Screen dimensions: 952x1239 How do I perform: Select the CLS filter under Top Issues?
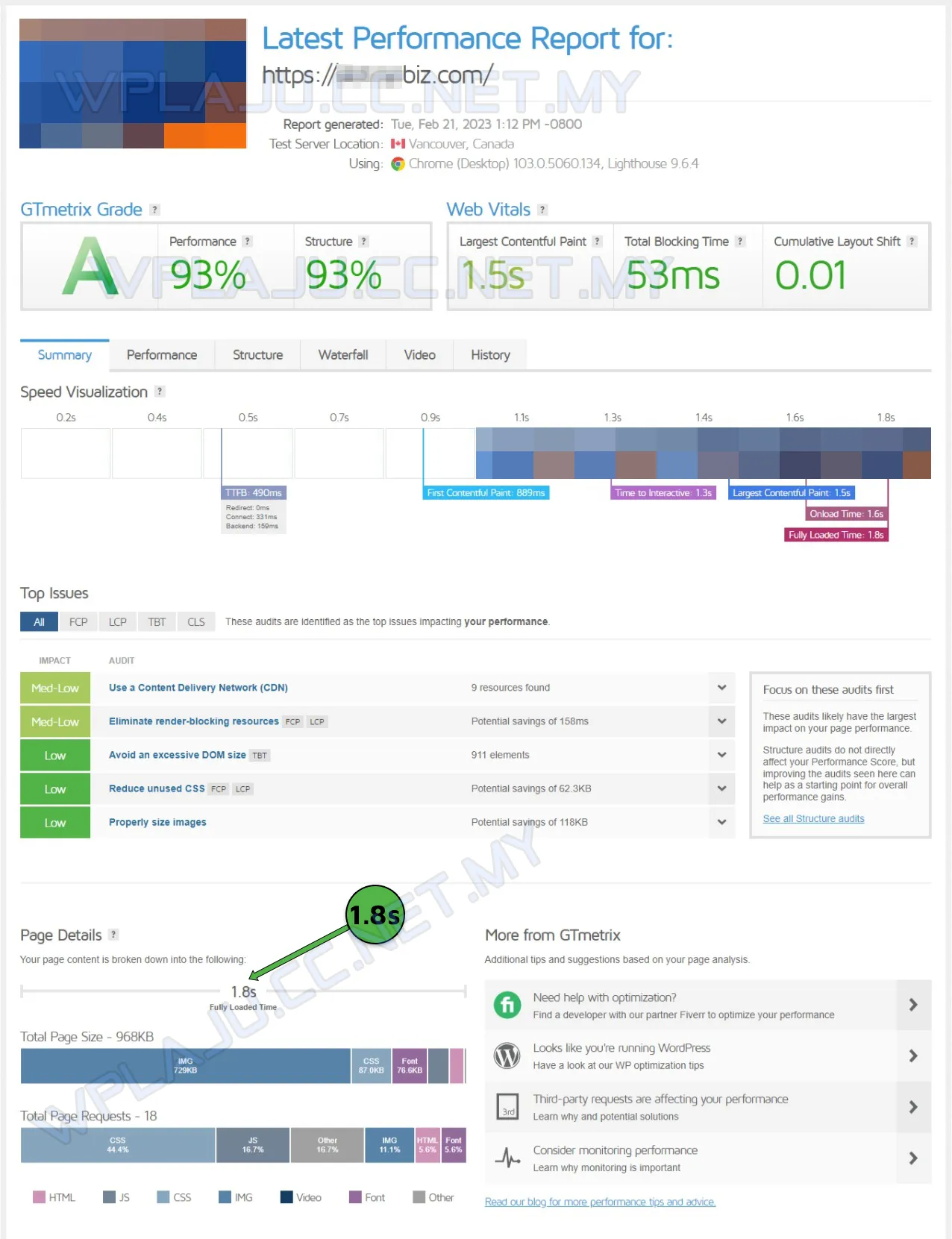(196, 622)
